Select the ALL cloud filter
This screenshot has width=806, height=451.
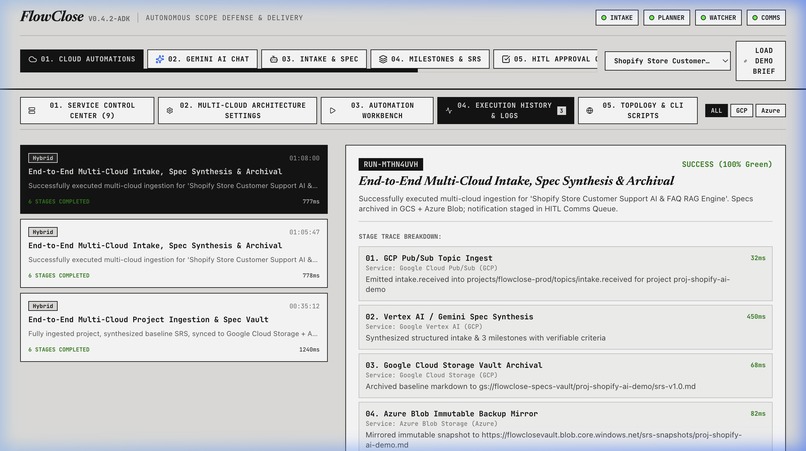pos(716,111)
